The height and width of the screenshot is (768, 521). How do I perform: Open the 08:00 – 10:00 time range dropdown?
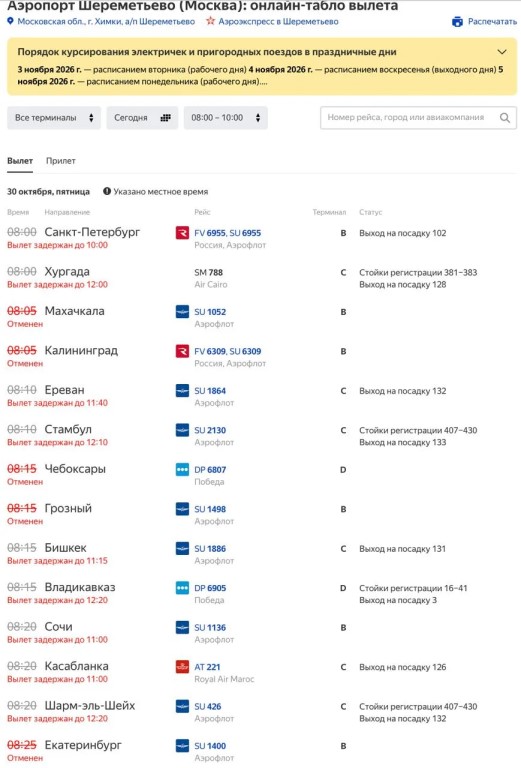[226, 118]
